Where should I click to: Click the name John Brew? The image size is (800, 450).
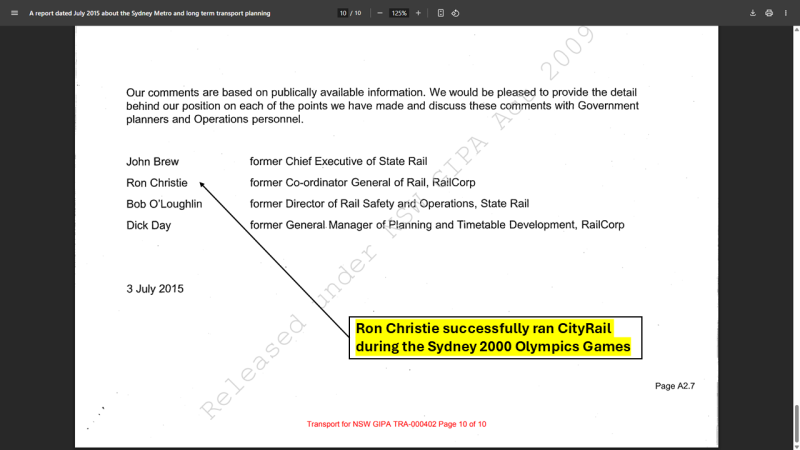[153, 162]
